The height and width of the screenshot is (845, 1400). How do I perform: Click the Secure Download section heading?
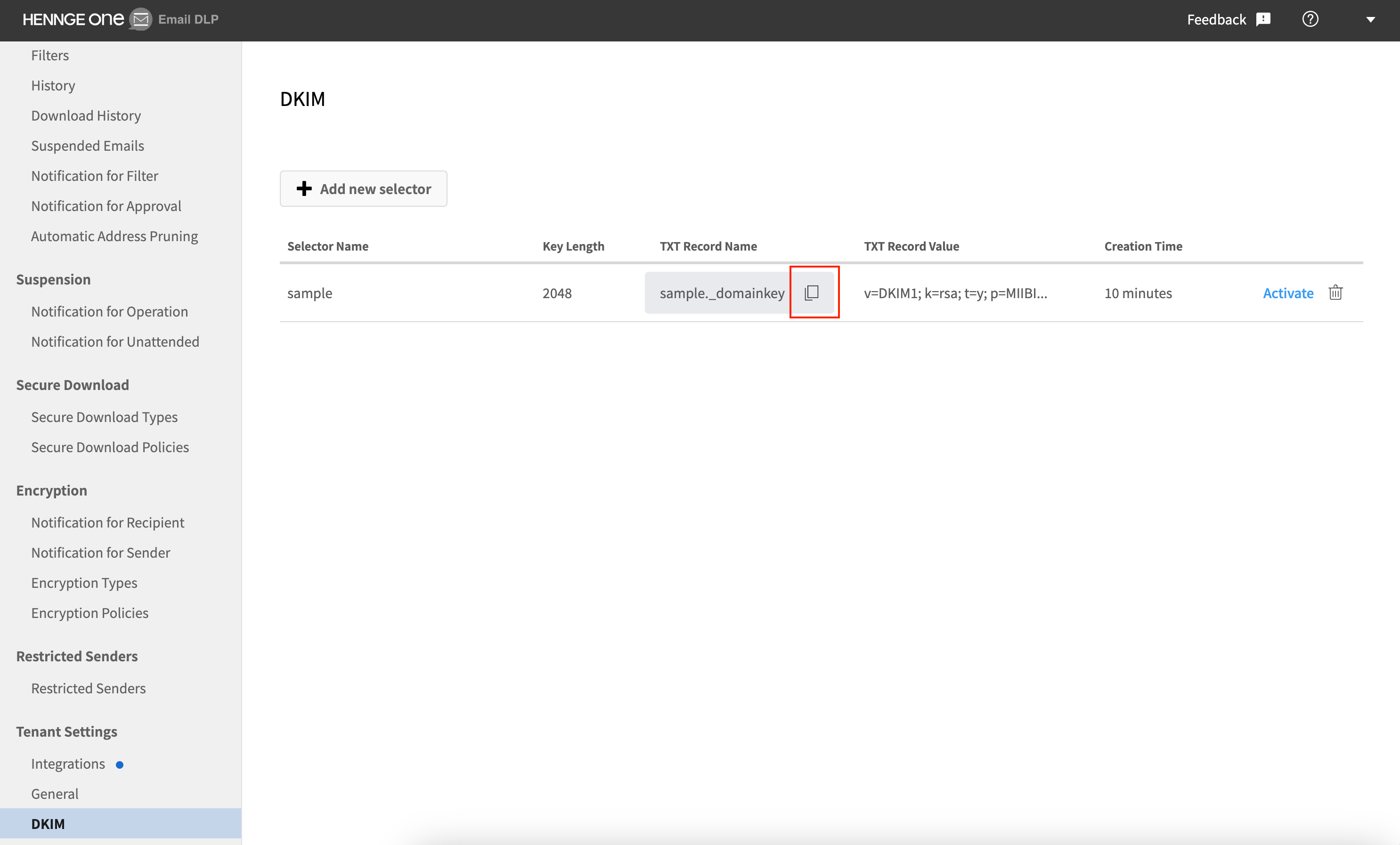coord(73,385)
